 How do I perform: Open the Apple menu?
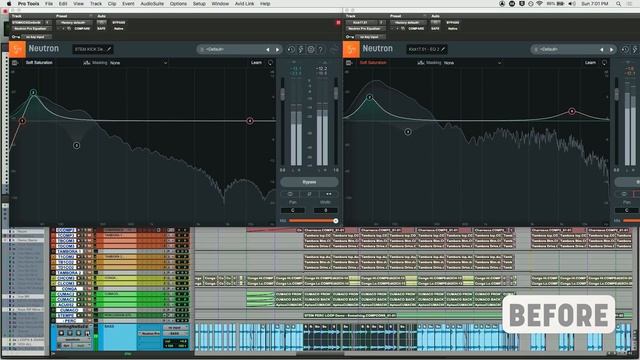pyautogui.click(x=9, y=4)
